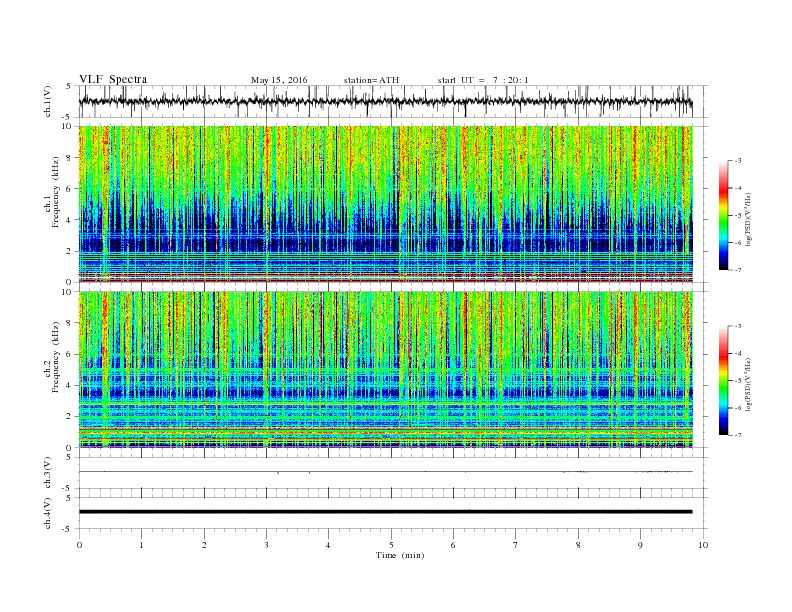The width and height of the screenshot is (792, 612).
Task: Click the "4" kHz tick on ch.2 frequency axis
Action: pos(70,386)
